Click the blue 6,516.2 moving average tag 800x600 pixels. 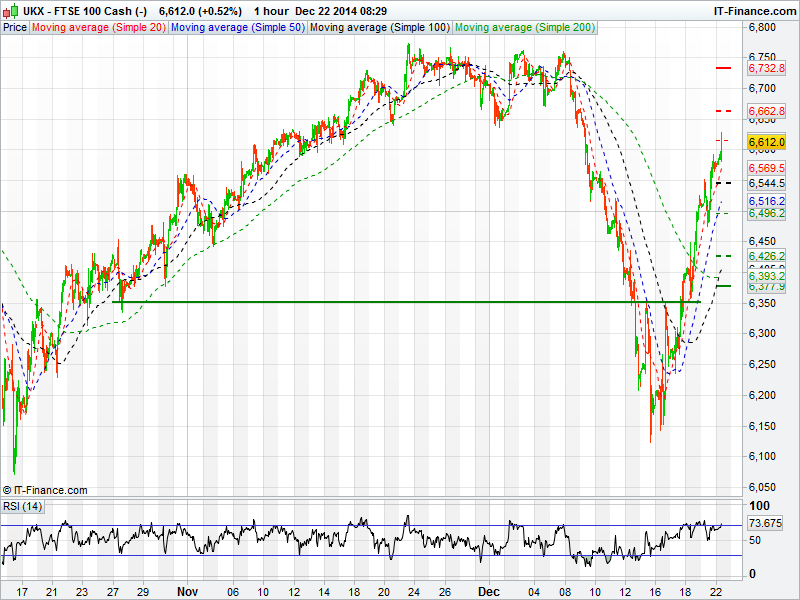(766, 201)
